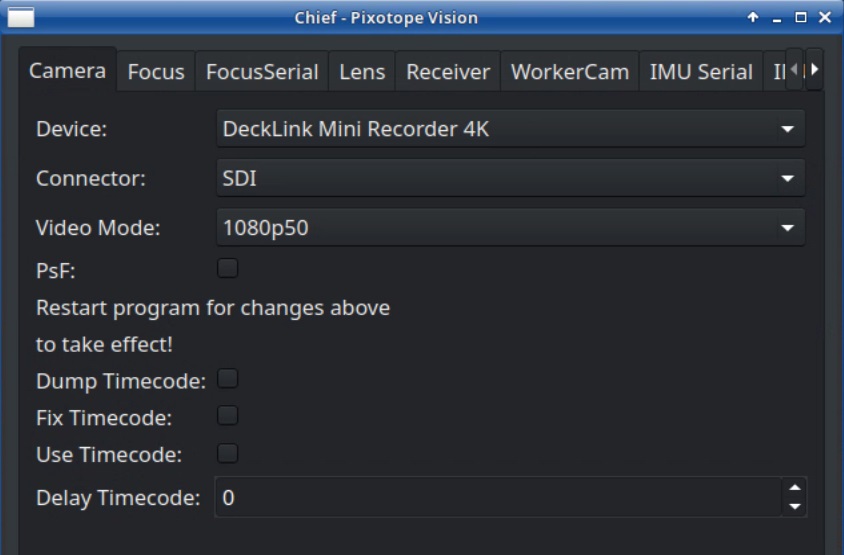Open the Device dropdown
Viewport: 844px width, 555px height.
(510, 129)
